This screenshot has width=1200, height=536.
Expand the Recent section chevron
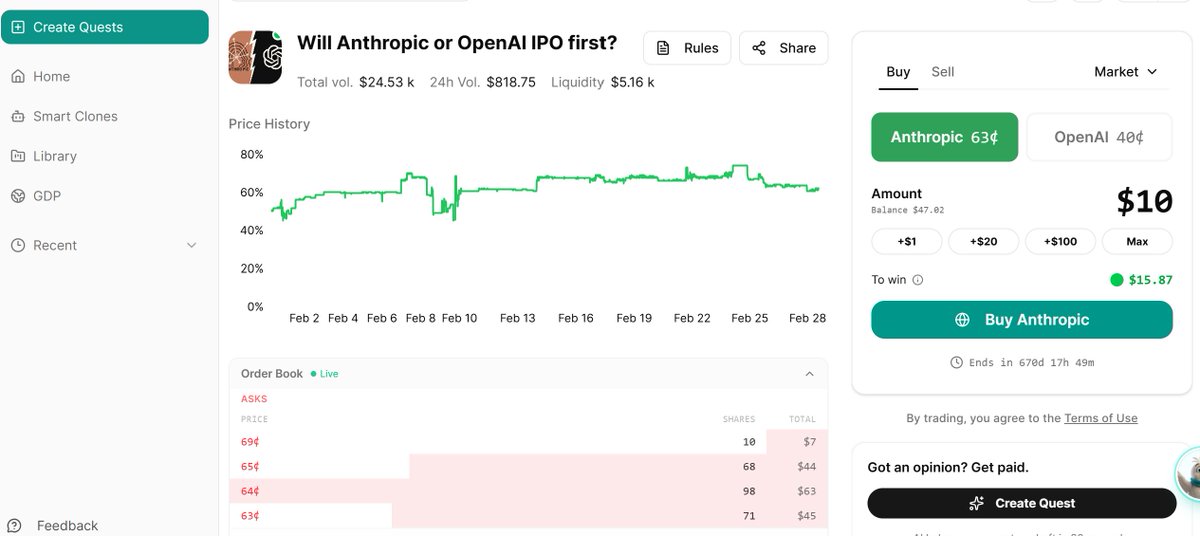(192, 245)
